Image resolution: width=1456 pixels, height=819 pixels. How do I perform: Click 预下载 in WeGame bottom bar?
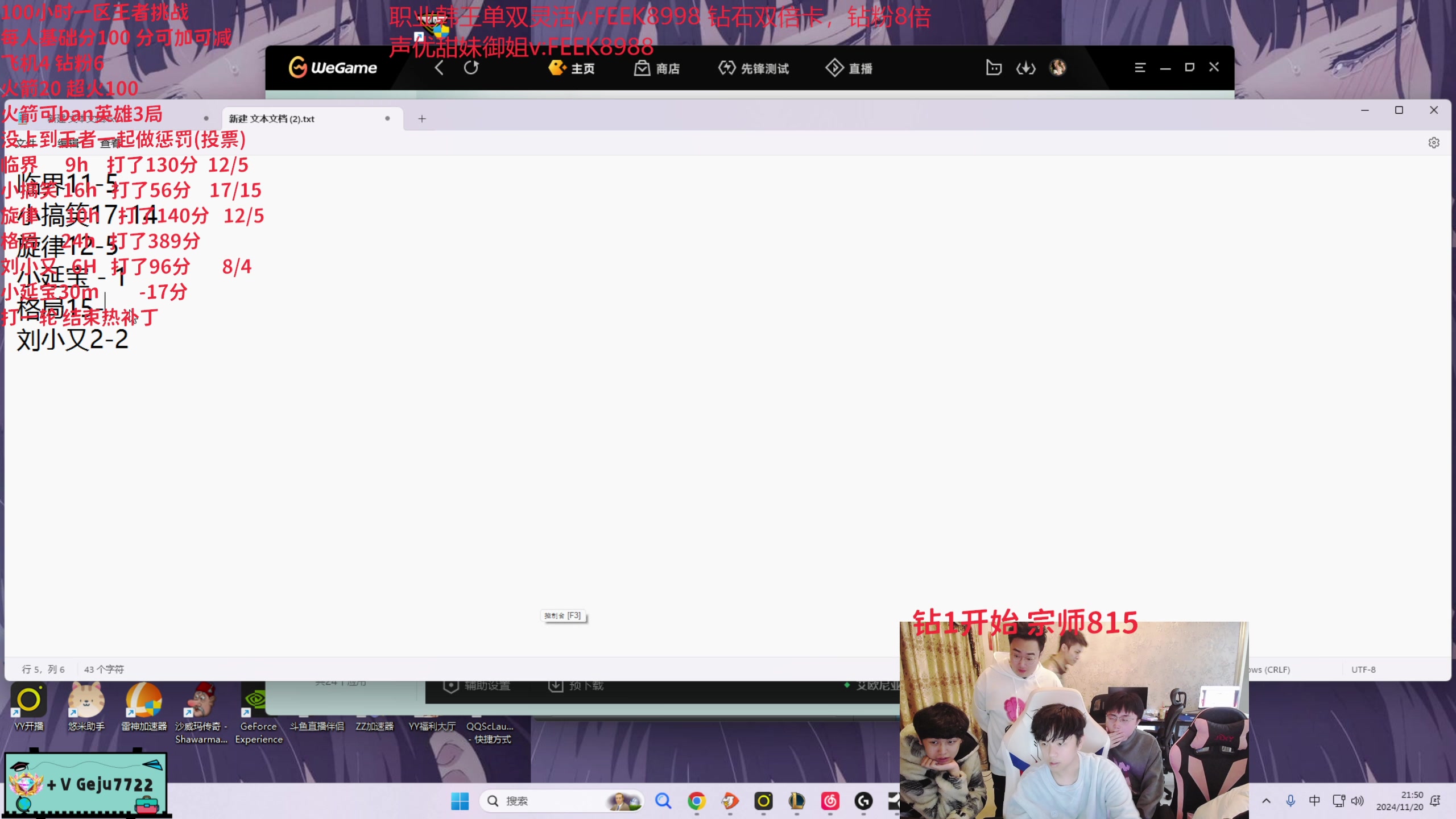click(x=576, y=686)
